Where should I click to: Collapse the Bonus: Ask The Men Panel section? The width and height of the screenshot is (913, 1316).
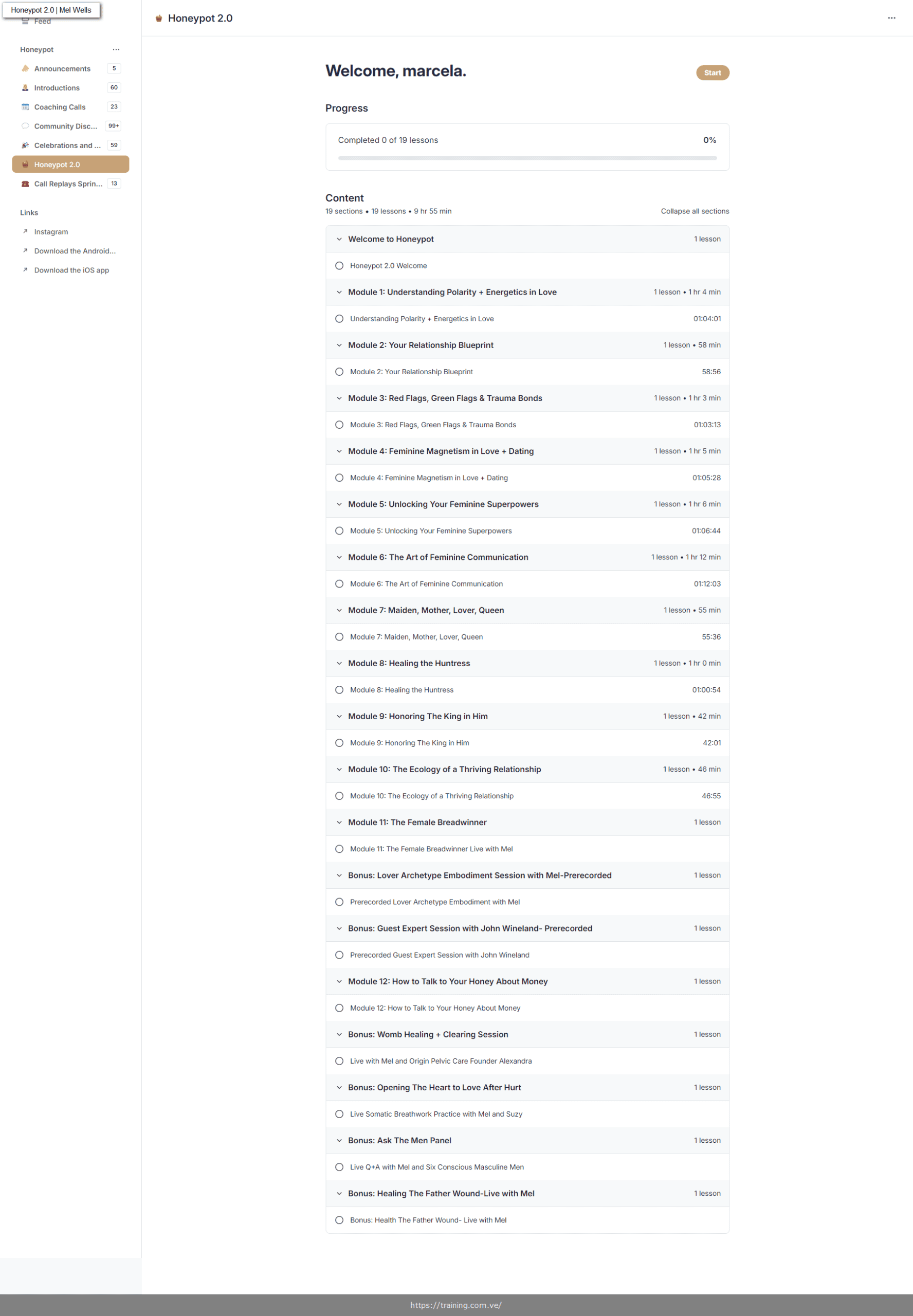pos(339,1140)
